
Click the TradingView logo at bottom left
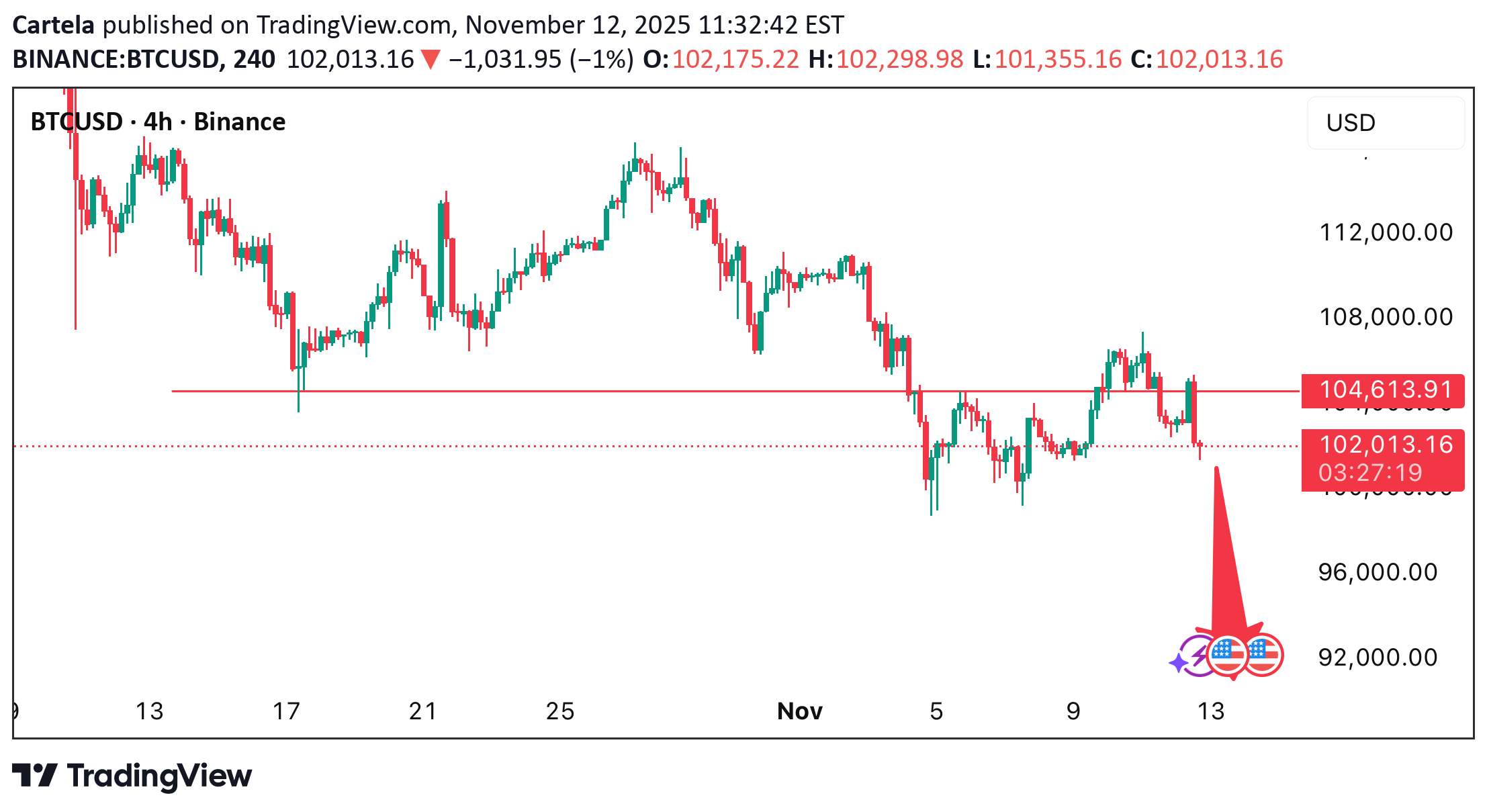coord(132,776)
